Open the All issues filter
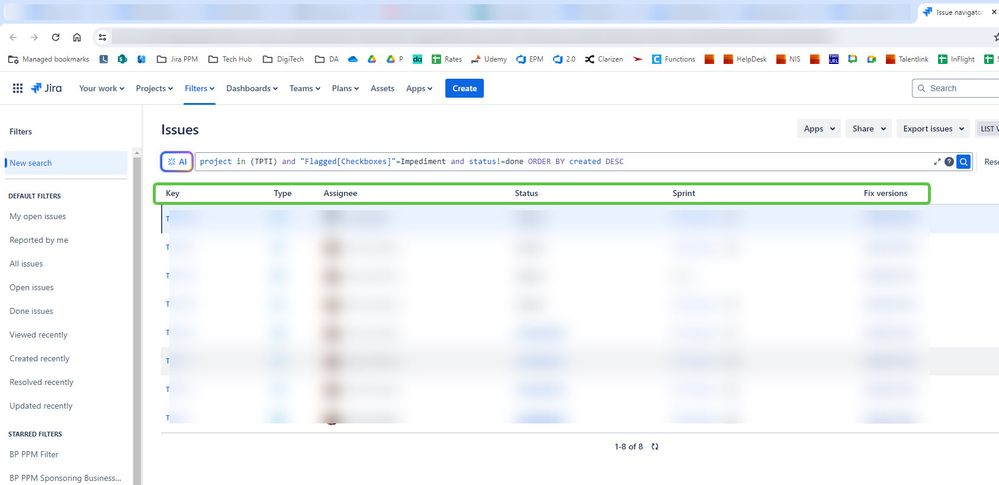 point(26,264)
